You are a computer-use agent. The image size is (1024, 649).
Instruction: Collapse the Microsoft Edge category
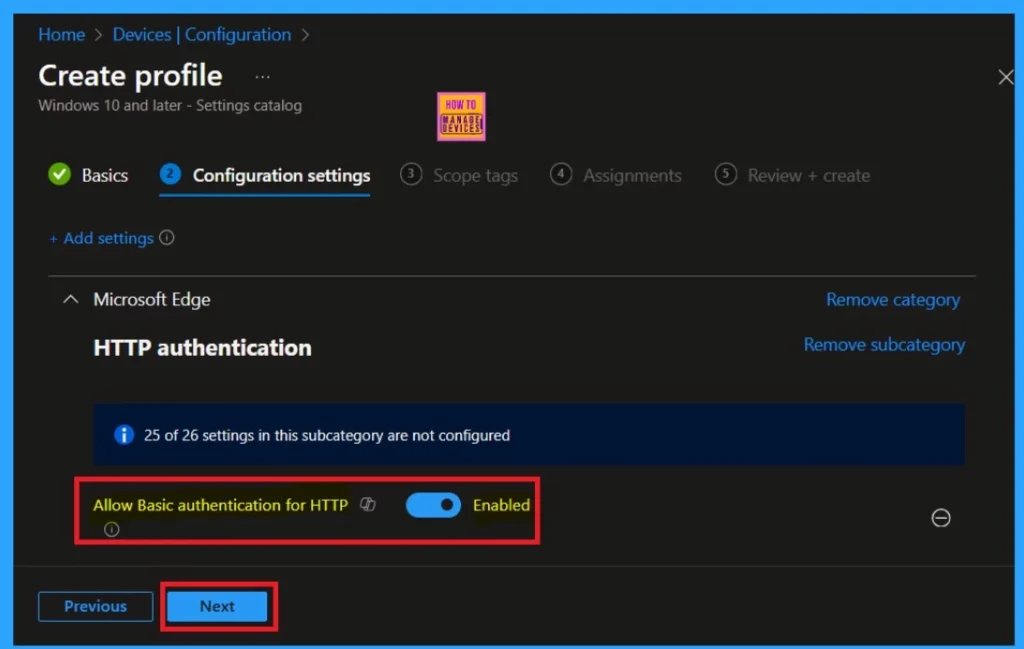[x=71, y=300]
